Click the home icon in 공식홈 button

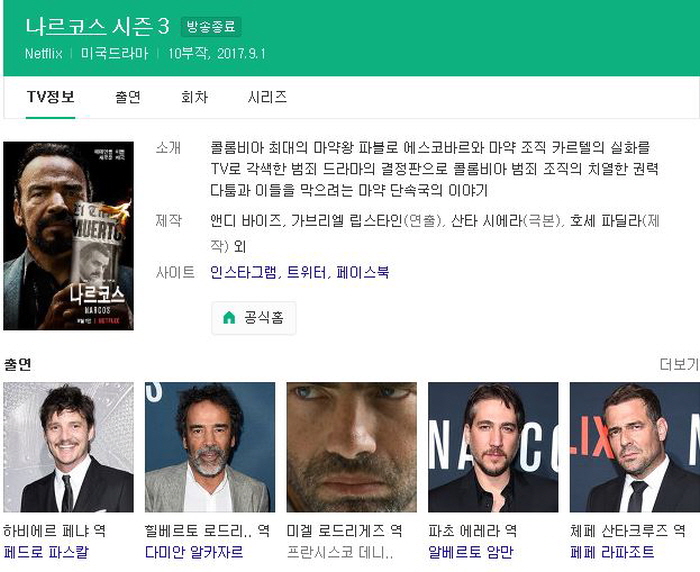pyautogui.click(x=229, y=318)
